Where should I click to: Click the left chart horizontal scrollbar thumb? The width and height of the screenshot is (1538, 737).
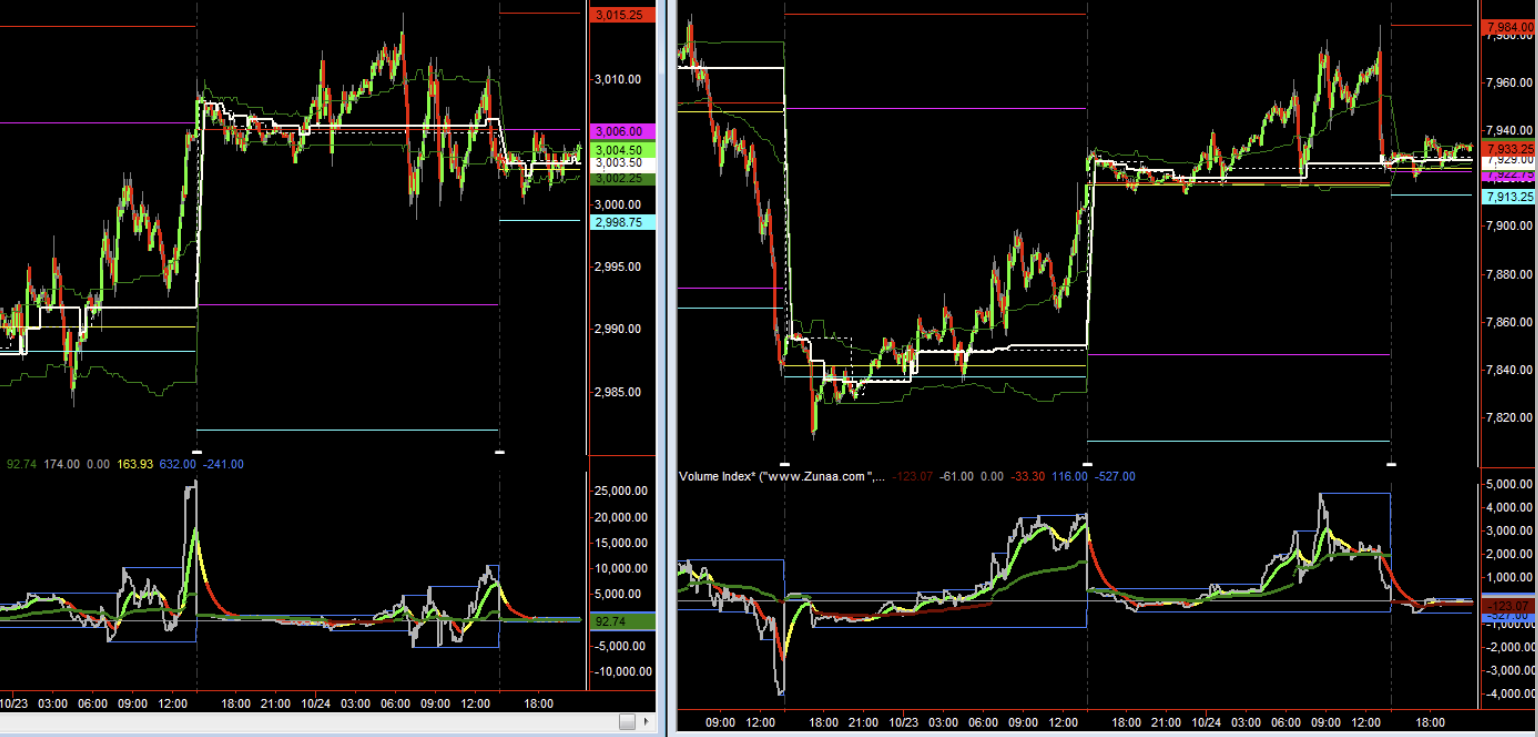[x=627, y=721]
